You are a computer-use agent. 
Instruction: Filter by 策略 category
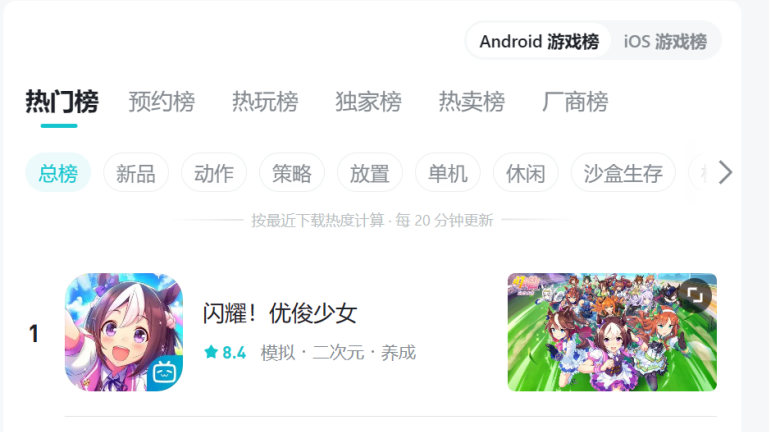292,173
